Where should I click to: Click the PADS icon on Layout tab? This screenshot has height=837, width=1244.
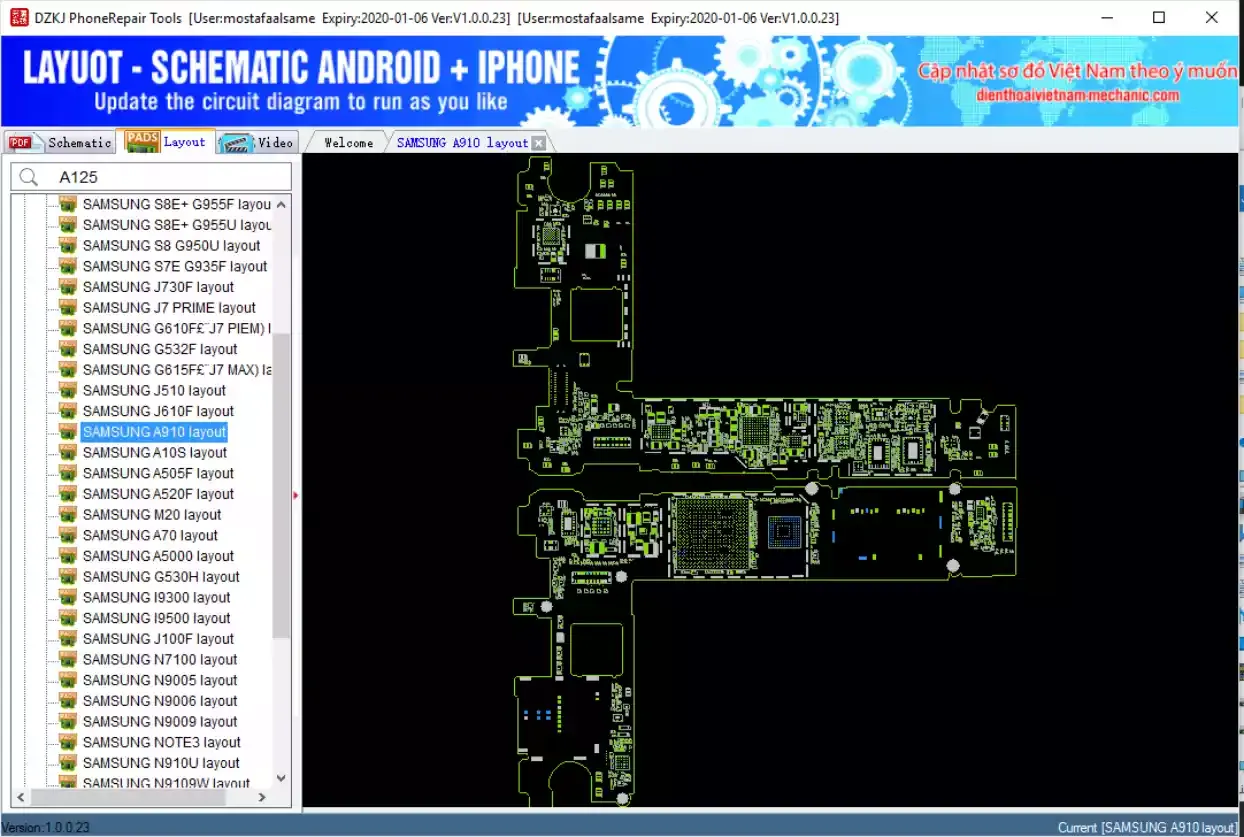tap(142, 141)
